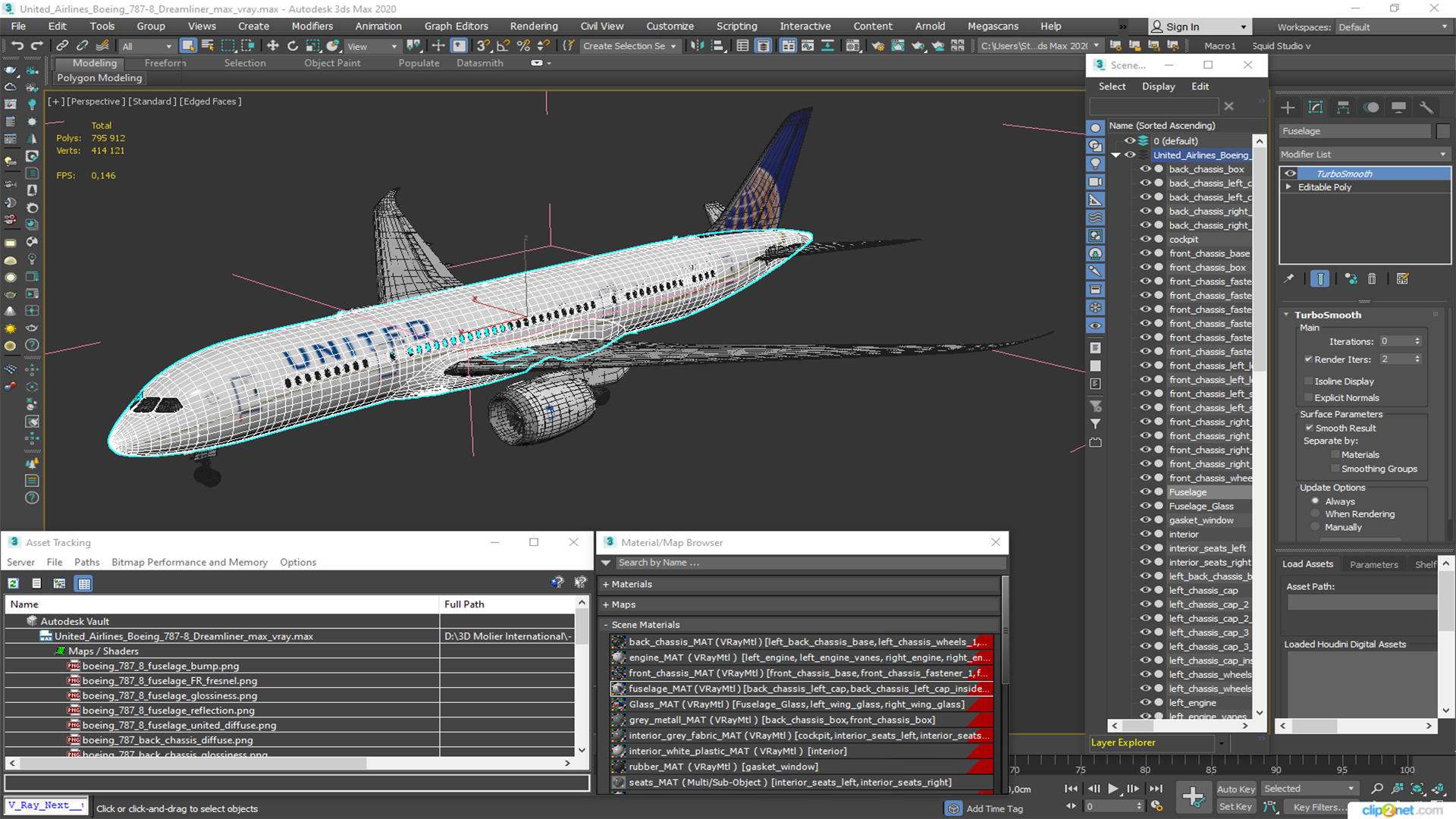
Task: Open Select by Name tool
Action: 208,45
